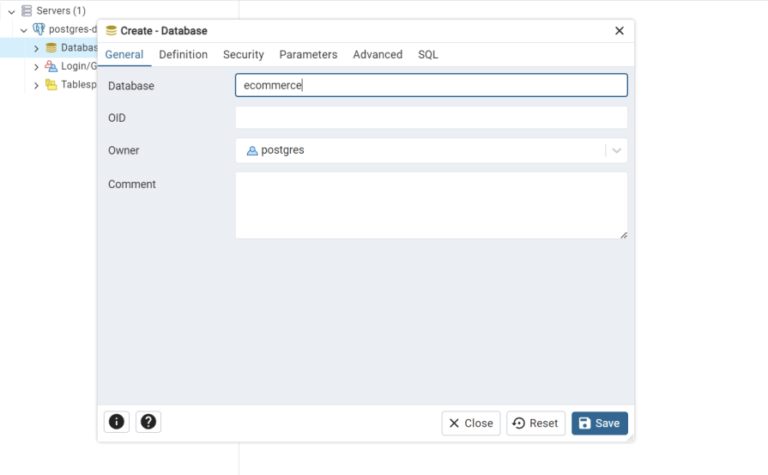Click the Owner field label
The height and width of the screenshot is (475, 768).
pos(123,150)
